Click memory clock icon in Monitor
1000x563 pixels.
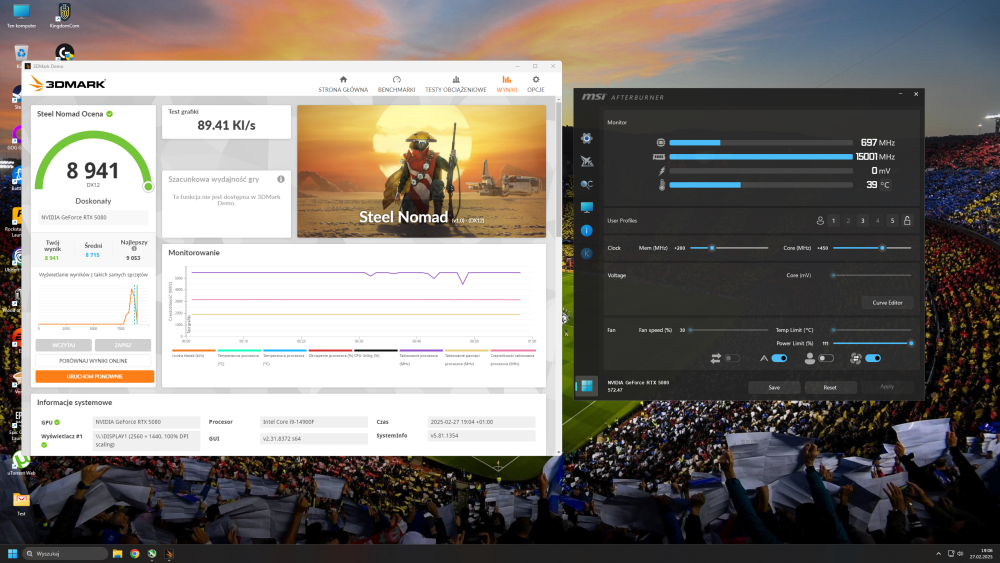tap(659, 157)
